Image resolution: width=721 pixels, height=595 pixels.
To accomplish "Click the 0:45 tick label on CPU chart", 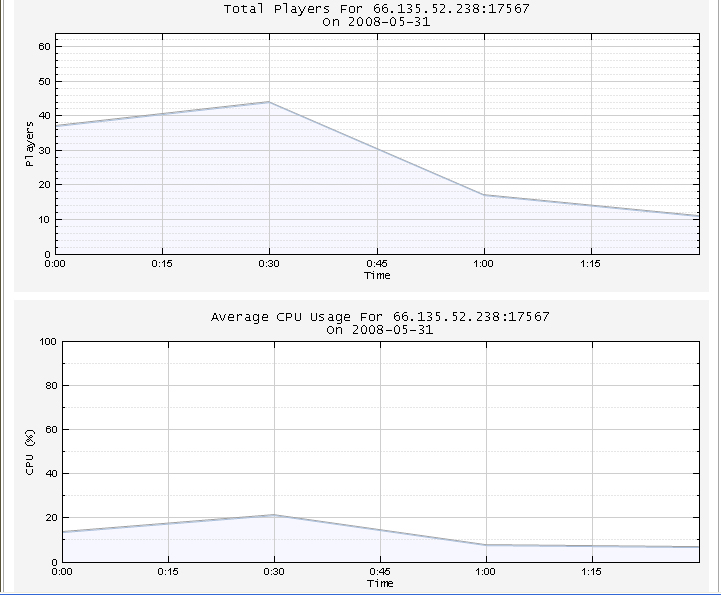I will pyautogui.click(x=380, y=572).
